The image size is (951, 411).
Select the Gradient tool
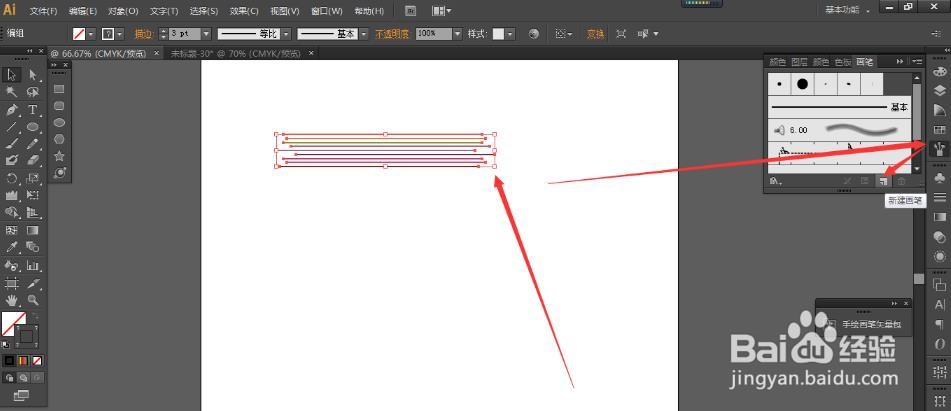pyautogui.click(x=33, y=230)
